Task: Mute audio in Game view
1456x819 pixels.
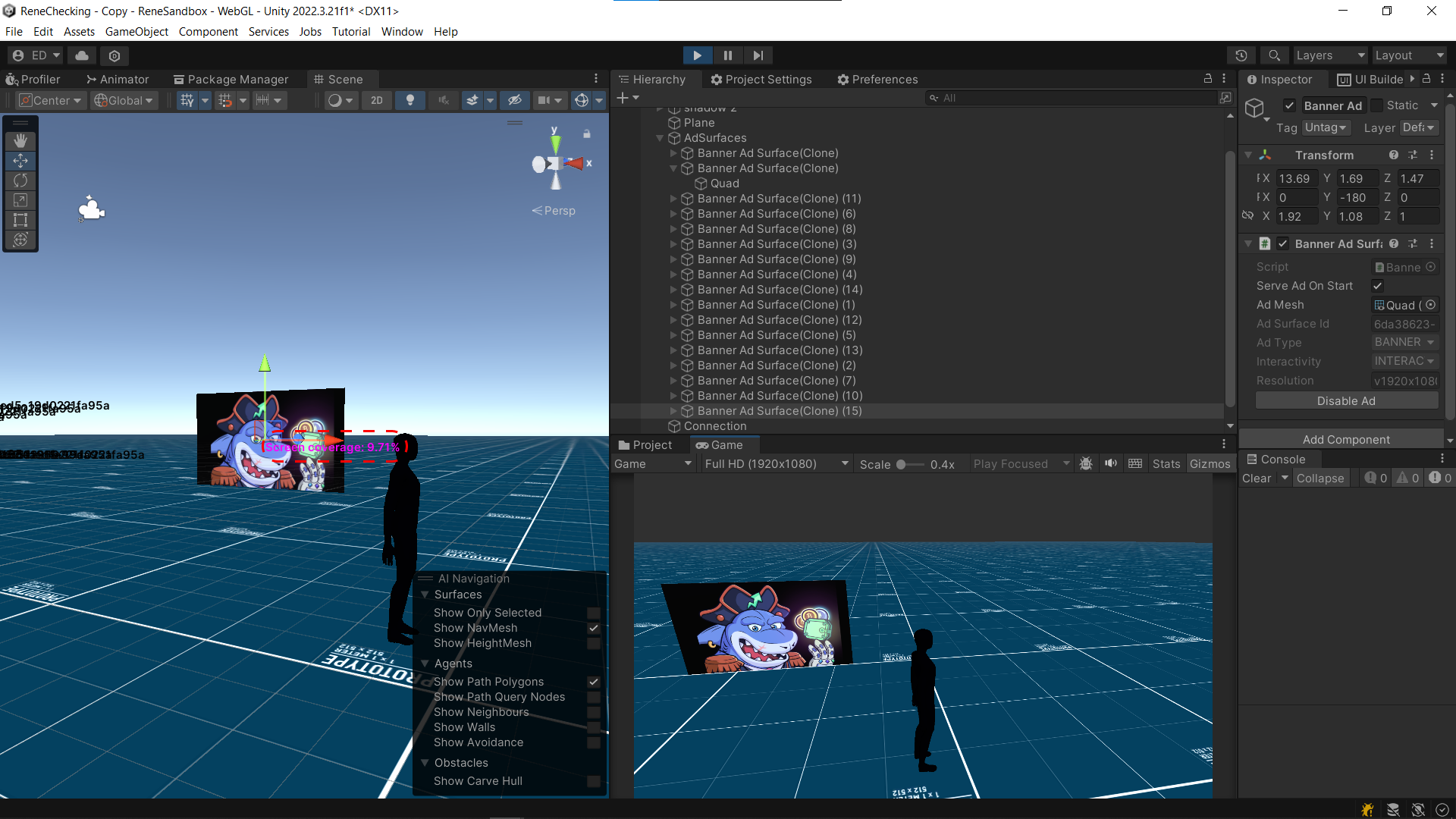Action: click(x=1111, y=463)
